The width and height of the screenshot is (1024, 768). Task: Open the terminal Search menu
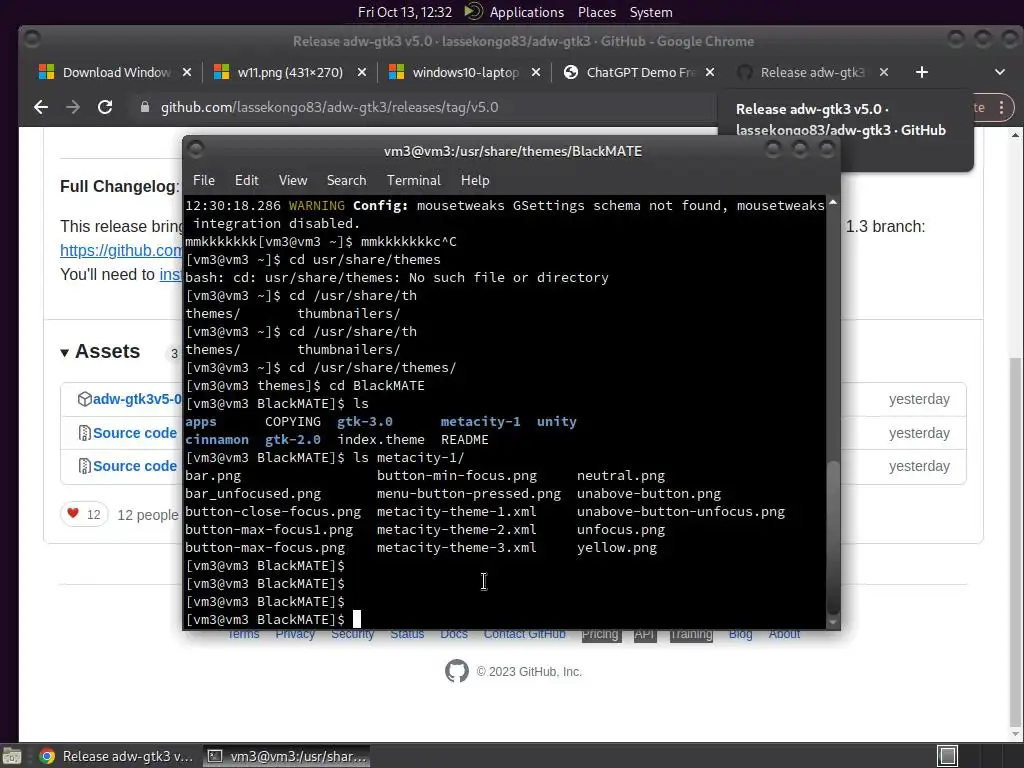pyautogui.click(x=346, y=180)
